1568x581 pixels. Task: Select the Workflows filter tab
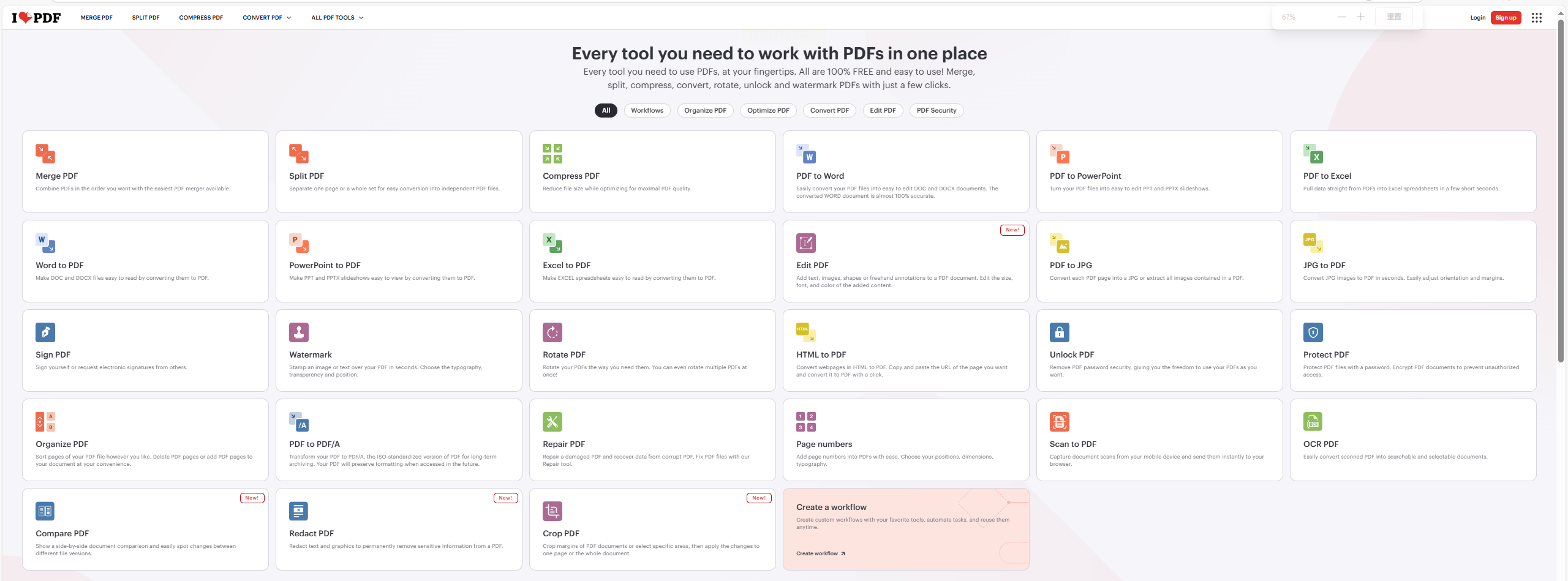tap(647, 111)
